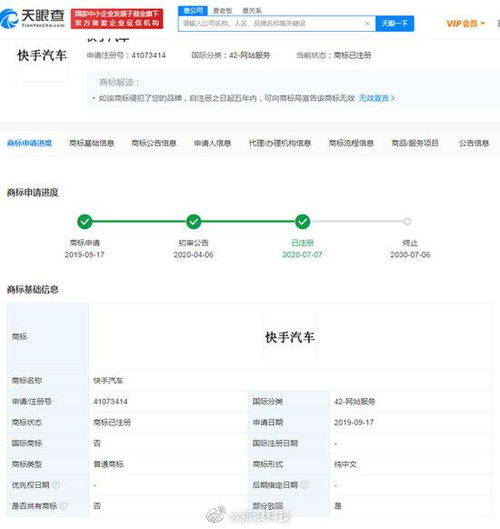Click the 商标已注册 status cell in table
The width and height of the screenshot is (500, 529).
(112, 422)
